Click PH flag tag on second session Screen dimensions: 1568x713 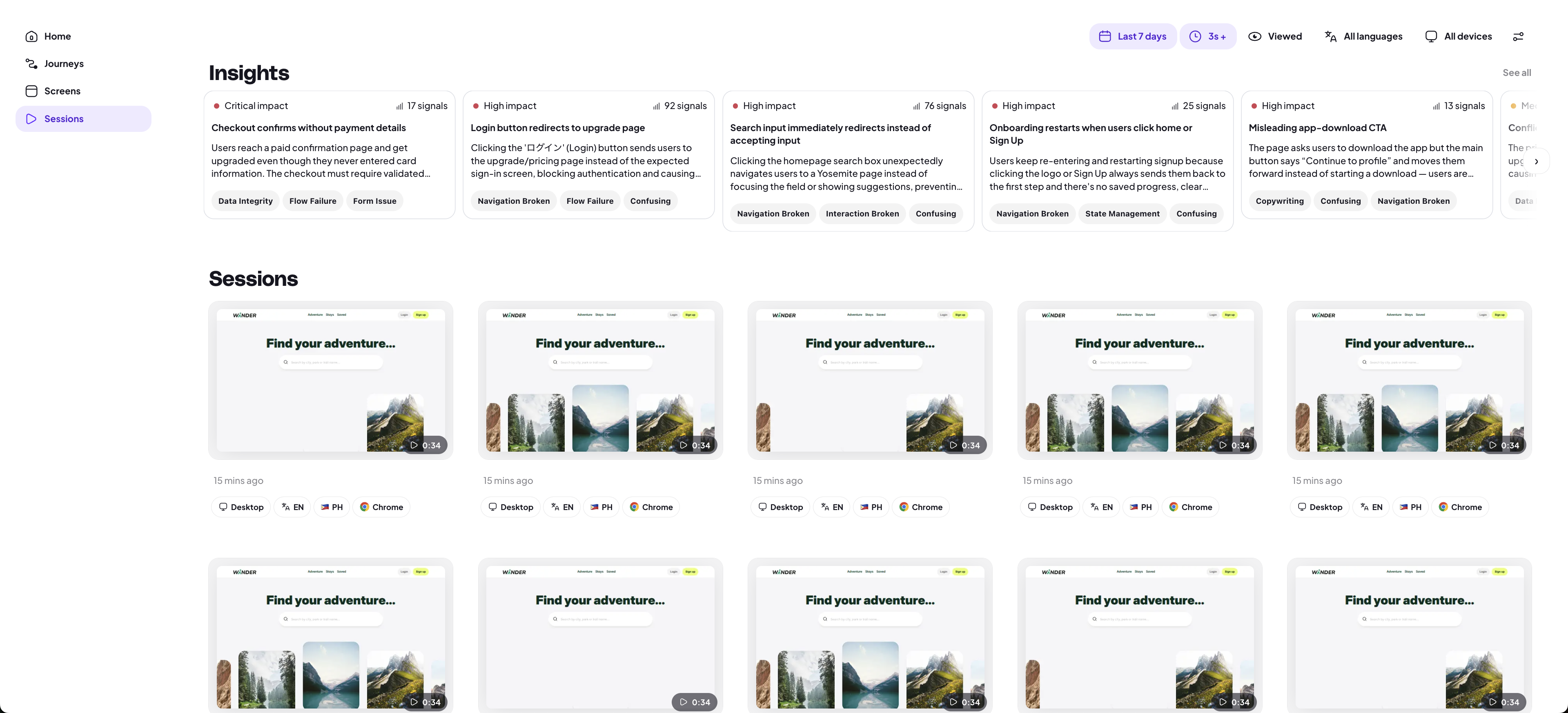point(601,507)
